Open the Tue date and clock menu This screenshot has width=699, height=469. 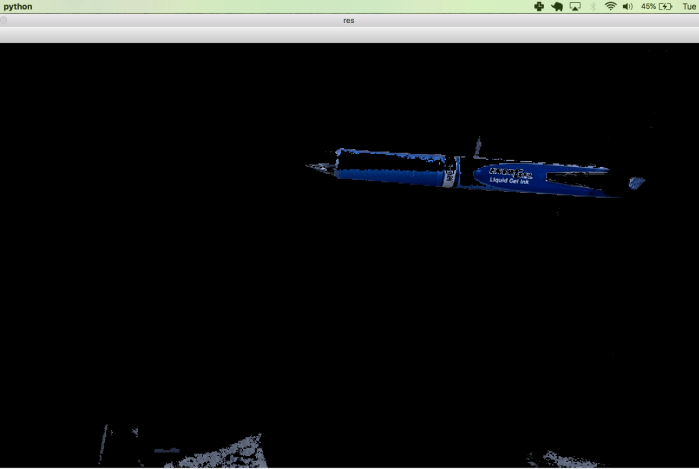[688, 6]
